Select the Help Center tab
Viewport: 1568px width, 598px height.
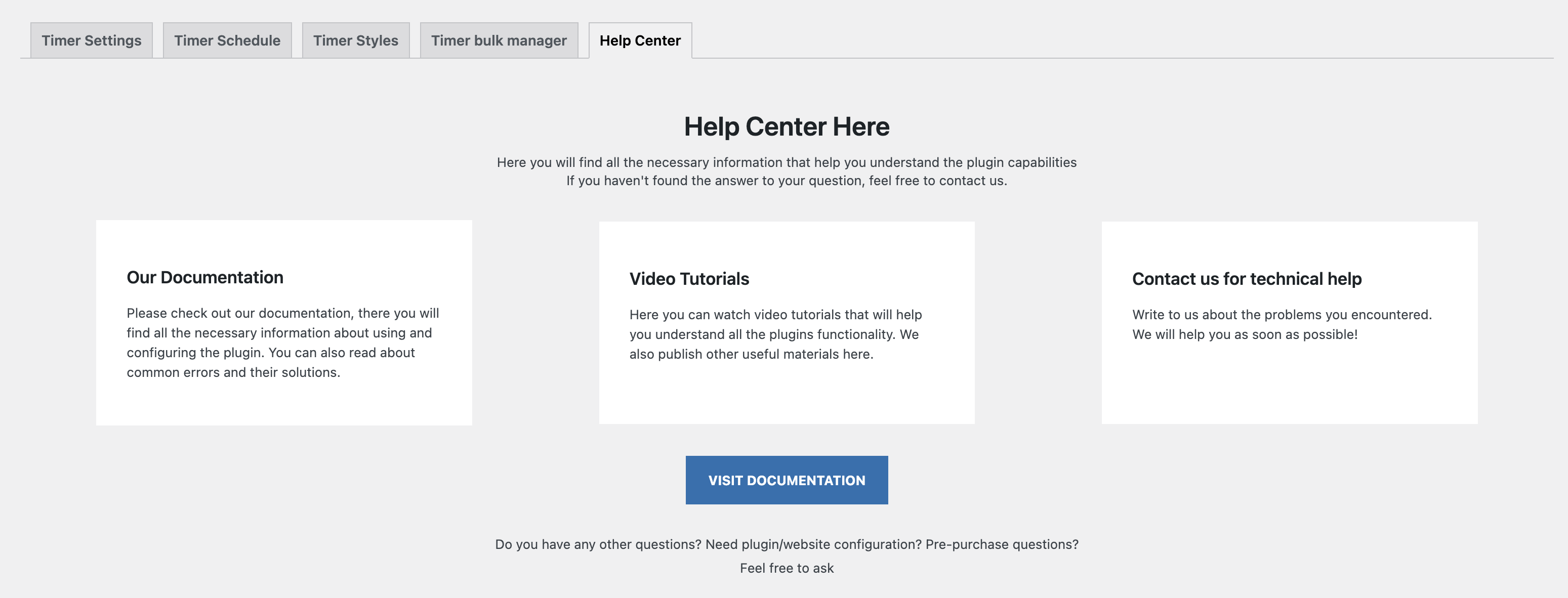[640, 40]
